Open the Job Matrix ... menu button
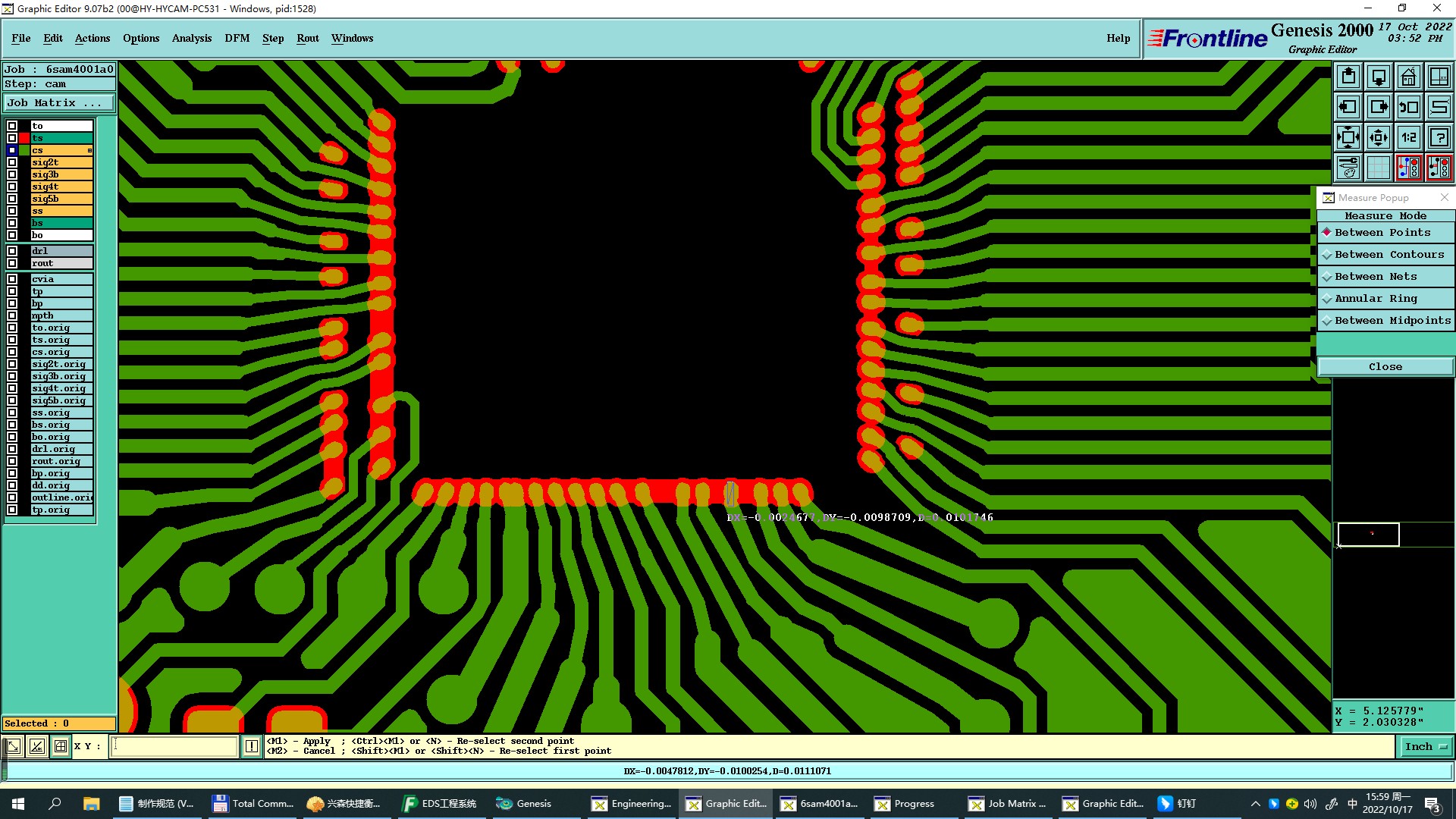The image size is (1456, 819). pyautogui.click(x=59, y=103)
